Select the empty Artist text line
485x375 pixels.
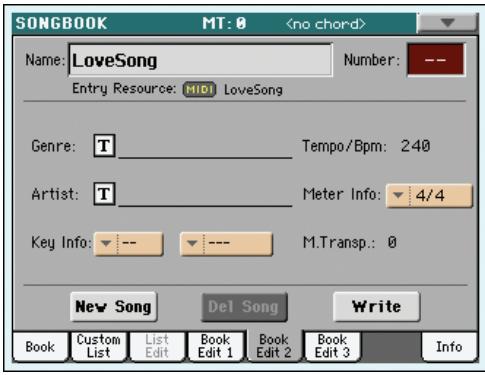tap(205, 196)
